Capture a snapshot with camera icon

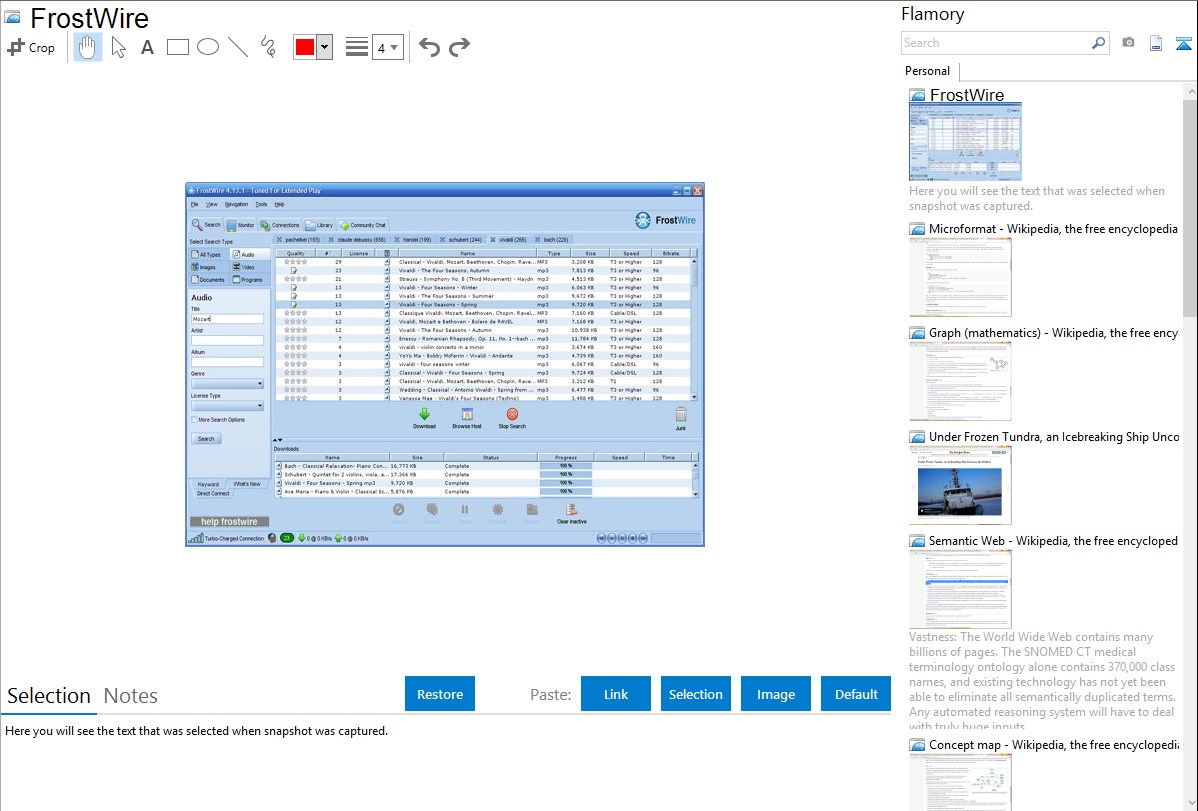pos(1128,43)
